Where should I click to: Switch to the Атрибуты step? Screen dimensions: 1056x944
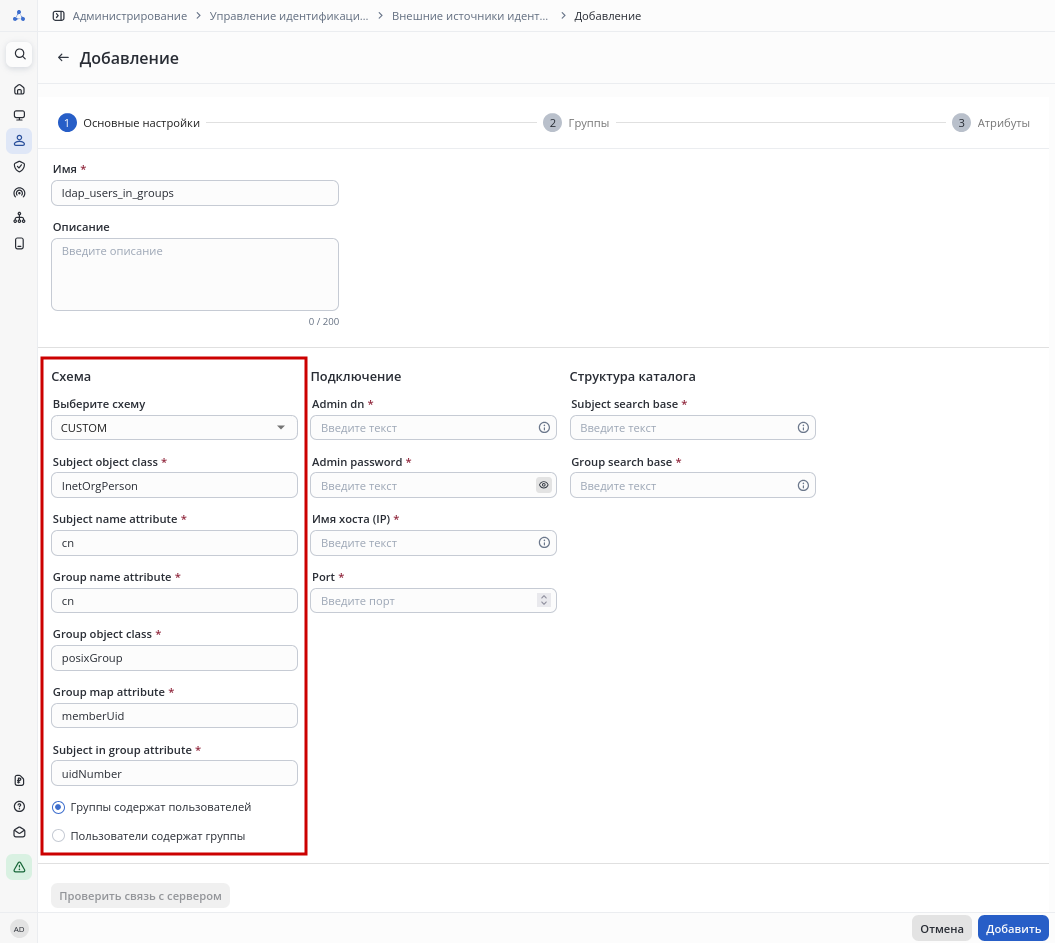point(990,123)
